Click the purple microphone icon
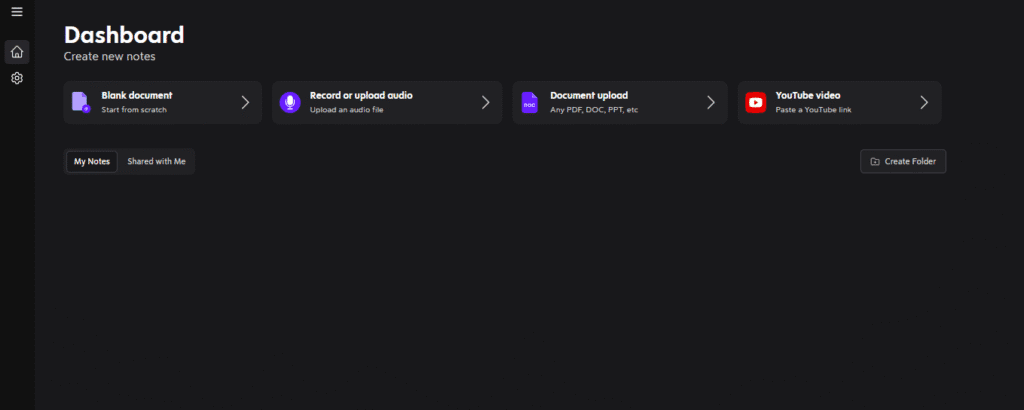Screen dimensions: 1024x410 (290, 102)
